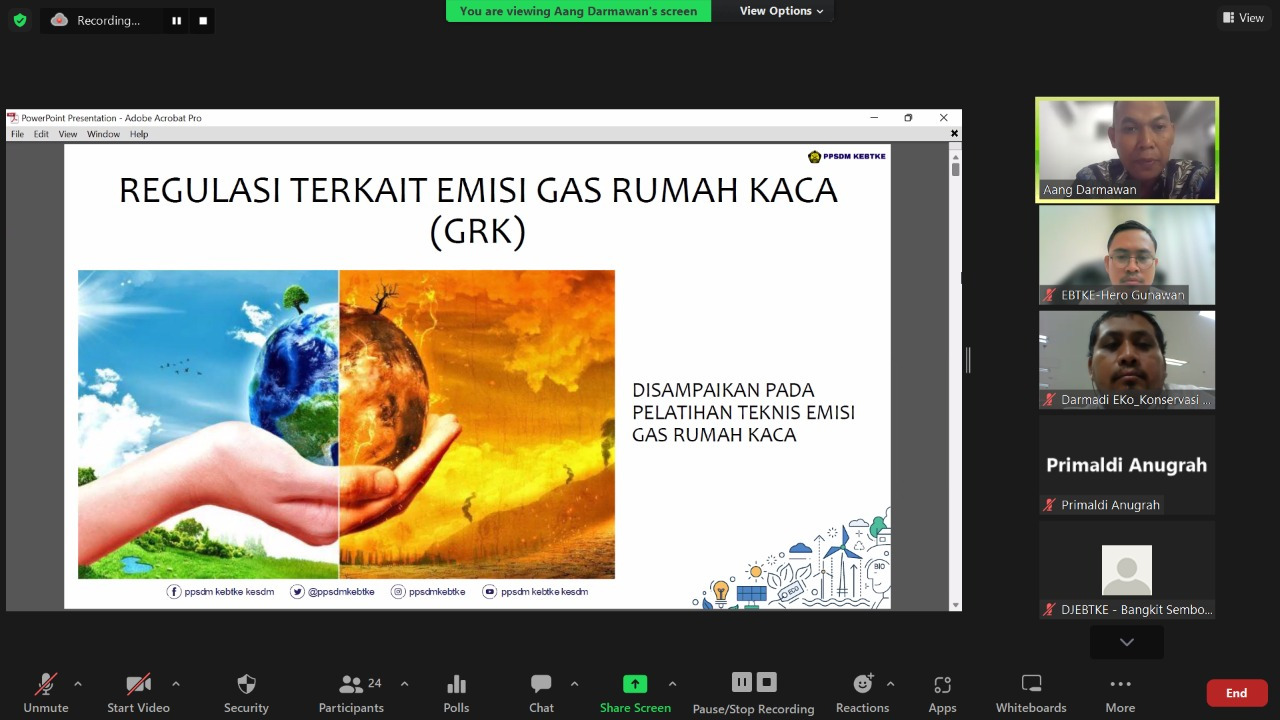1280x720 pixels.
Task: Open the Window menu in Acrobat
Action: 103,133
